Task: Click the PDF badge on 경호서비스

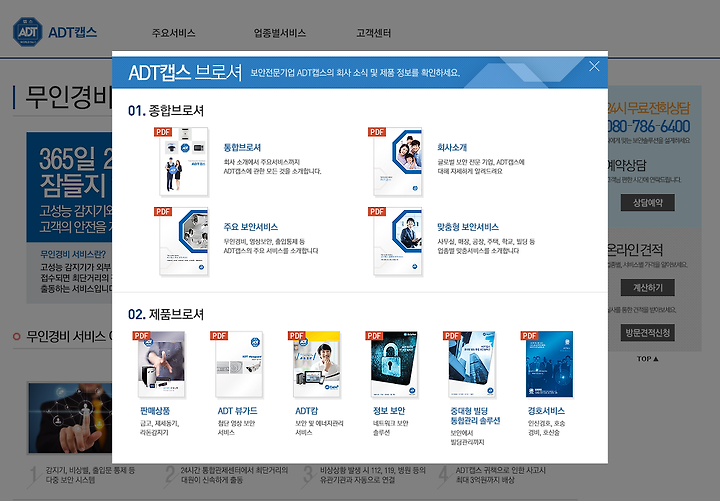Action: point(529,336)
